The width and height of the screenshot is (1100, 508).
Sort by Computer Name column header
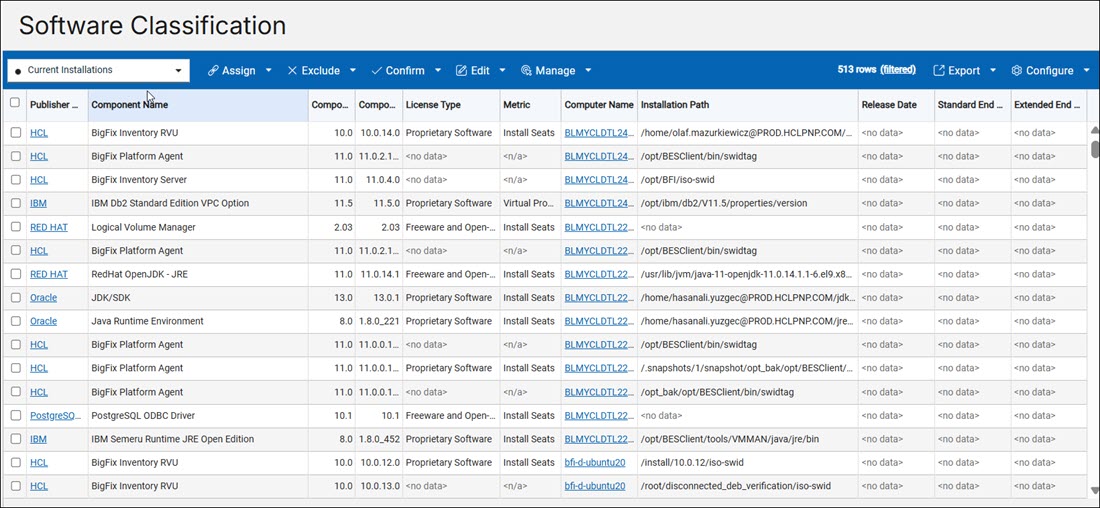598,105
